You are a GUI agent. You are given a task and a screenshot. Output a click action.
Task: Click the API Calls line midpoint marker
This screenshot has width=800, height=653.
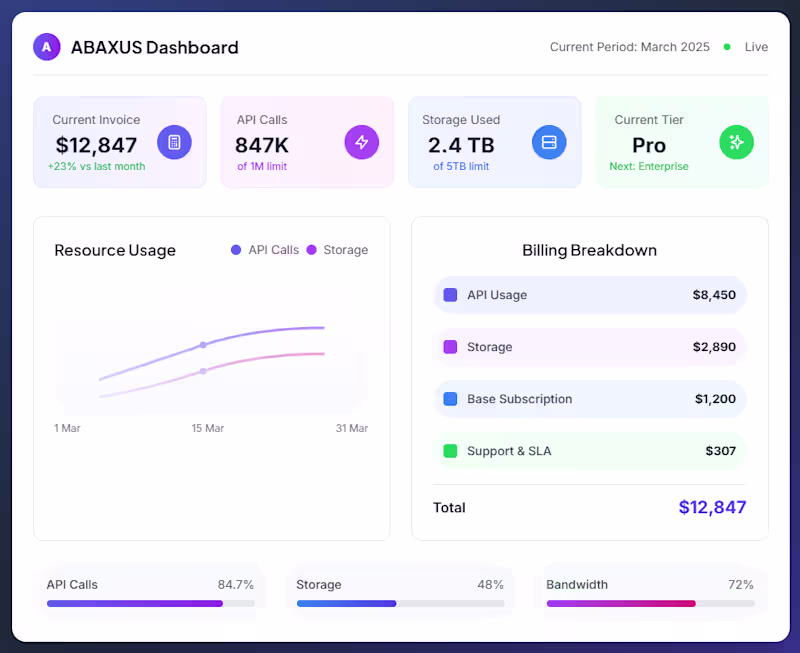203,345
